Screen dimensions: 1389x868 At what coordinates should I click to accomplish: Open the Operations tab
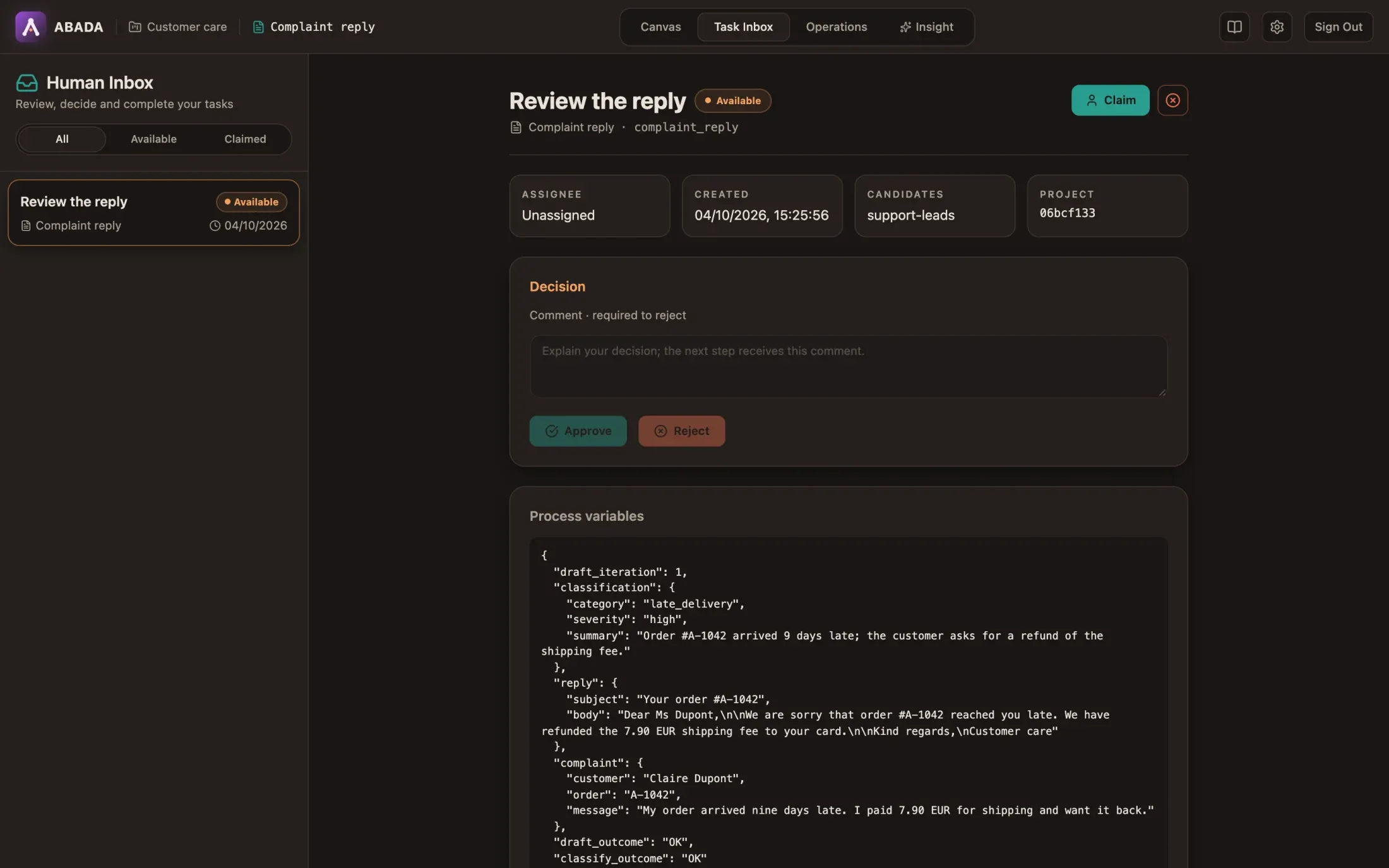(836, 27)
